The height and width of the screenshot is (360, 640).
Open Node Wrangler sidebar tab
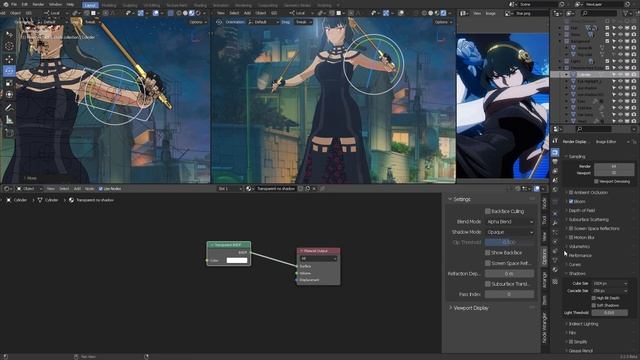(544, 327)
